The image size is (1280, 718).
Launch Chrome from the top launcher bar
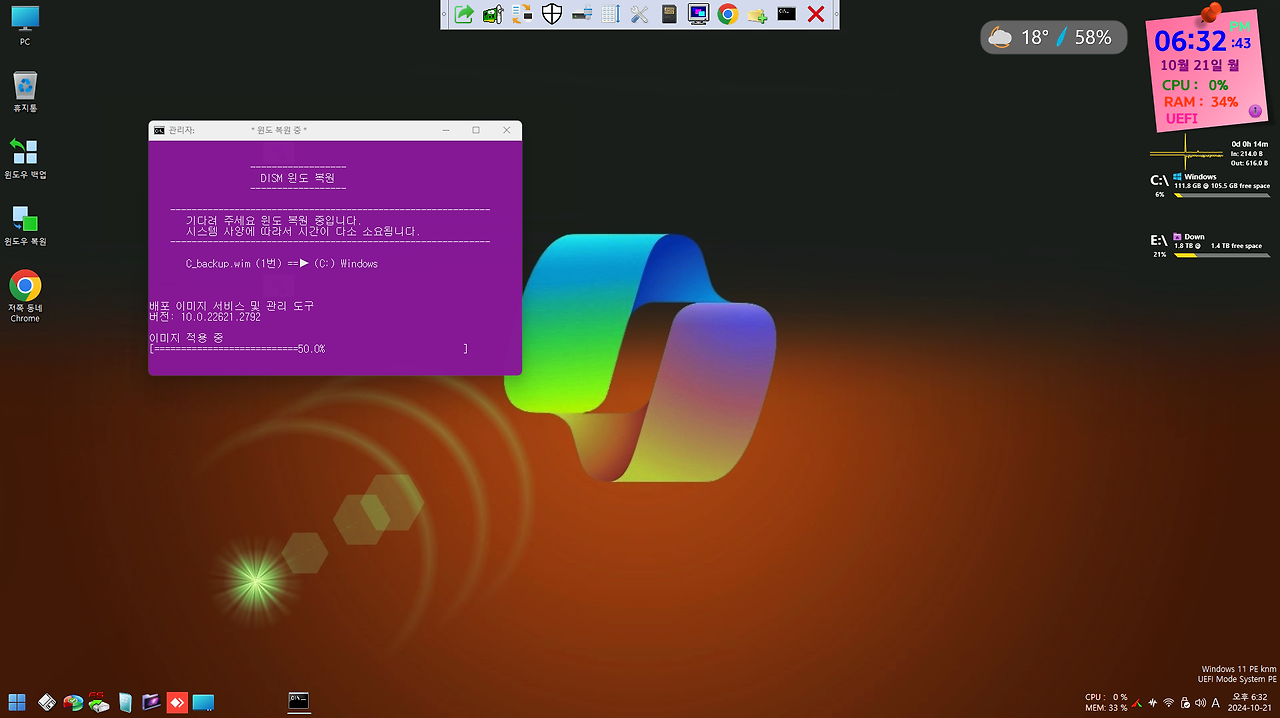(x=728, y=14)
